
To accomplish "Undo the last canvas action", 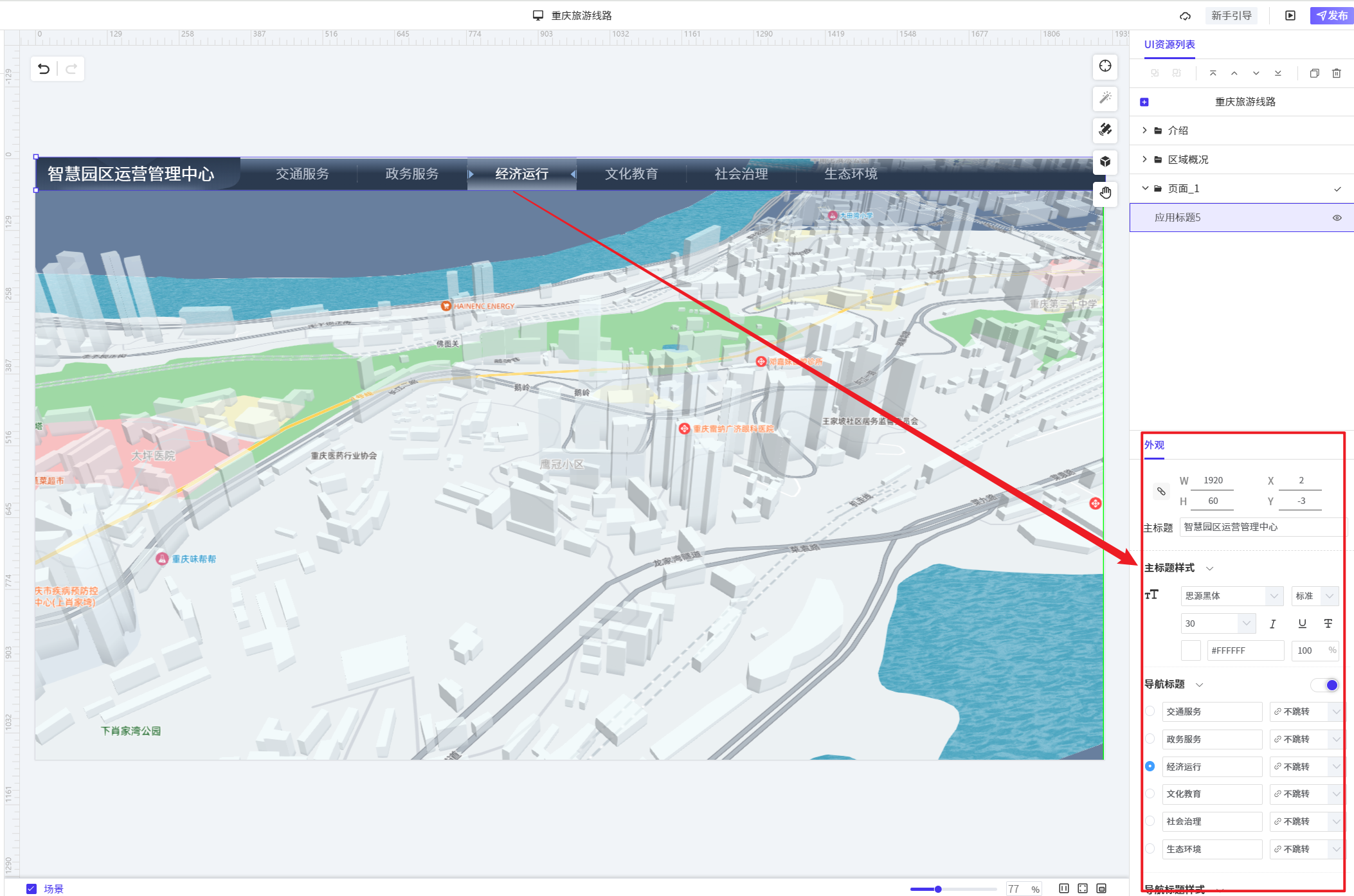I will [x=44, y=69].
